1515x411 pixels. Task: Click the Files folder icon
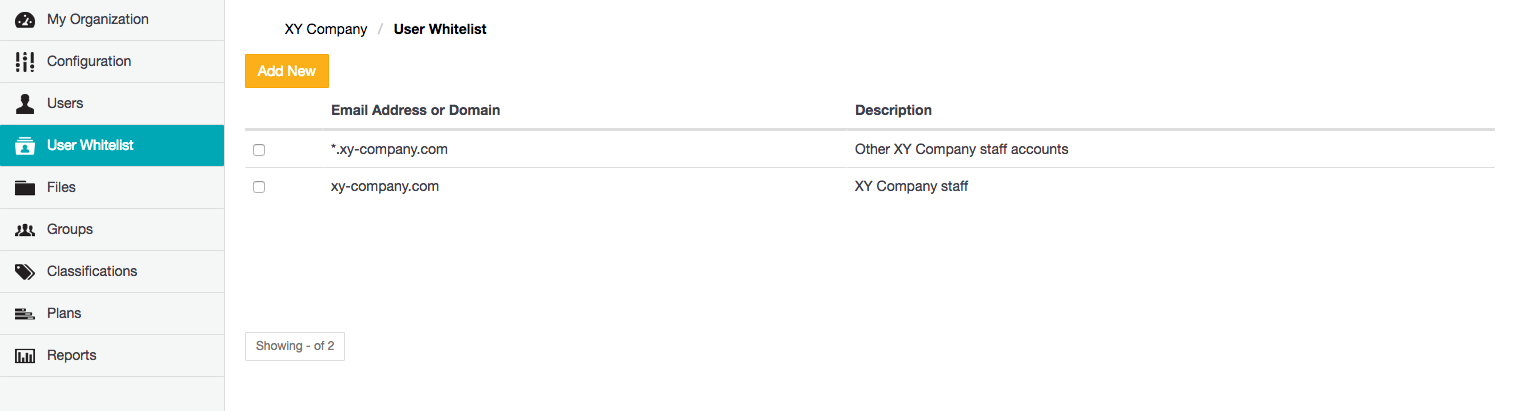click(26, 188)
